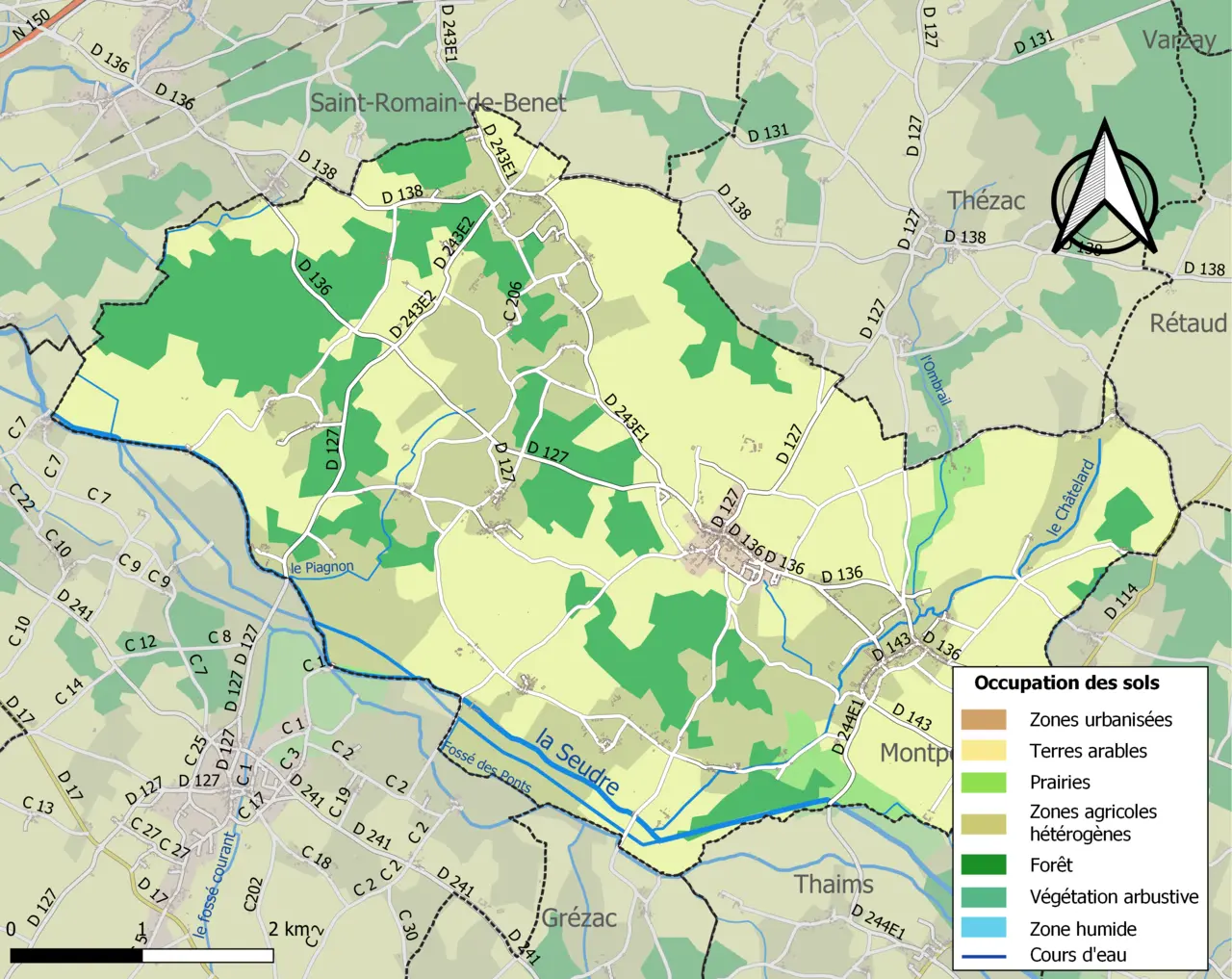Click the C 30 road label
The image size is (1232, 979).
tap(408, 925)
